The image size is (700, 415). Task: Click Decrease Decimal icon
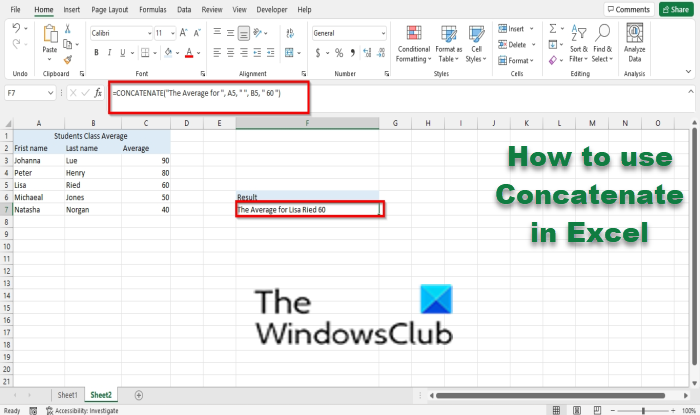(381, 53)
